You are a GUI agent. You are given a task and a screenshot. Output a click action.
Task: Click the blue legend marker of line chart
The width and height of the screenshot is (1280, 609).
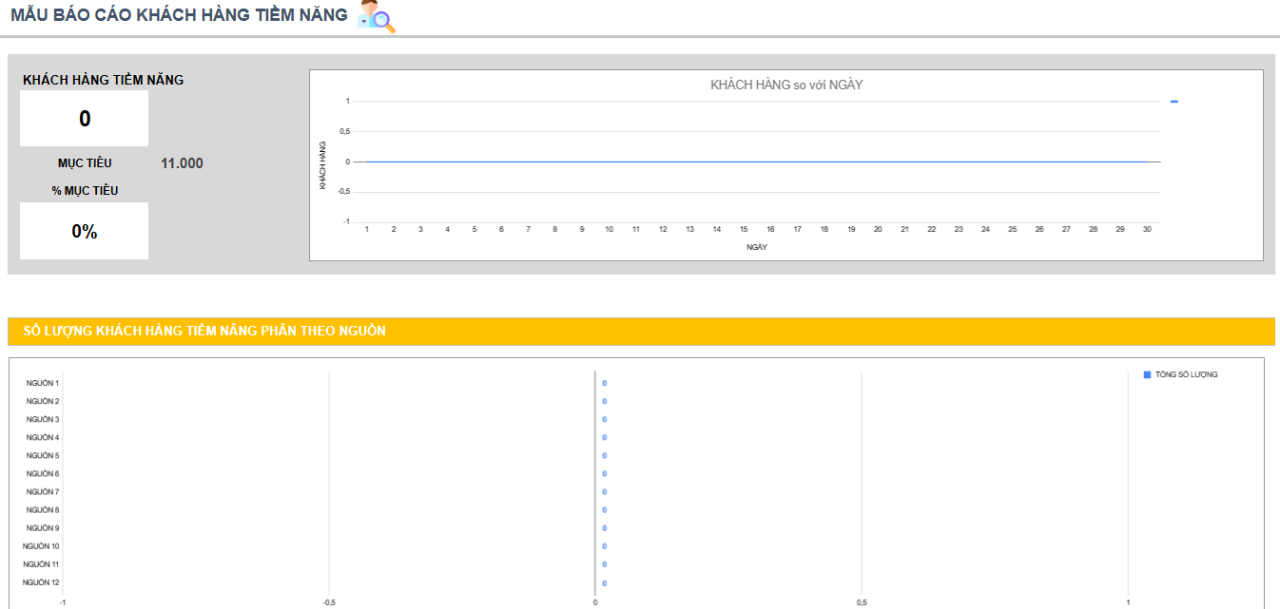click(x=1174, y=101)
